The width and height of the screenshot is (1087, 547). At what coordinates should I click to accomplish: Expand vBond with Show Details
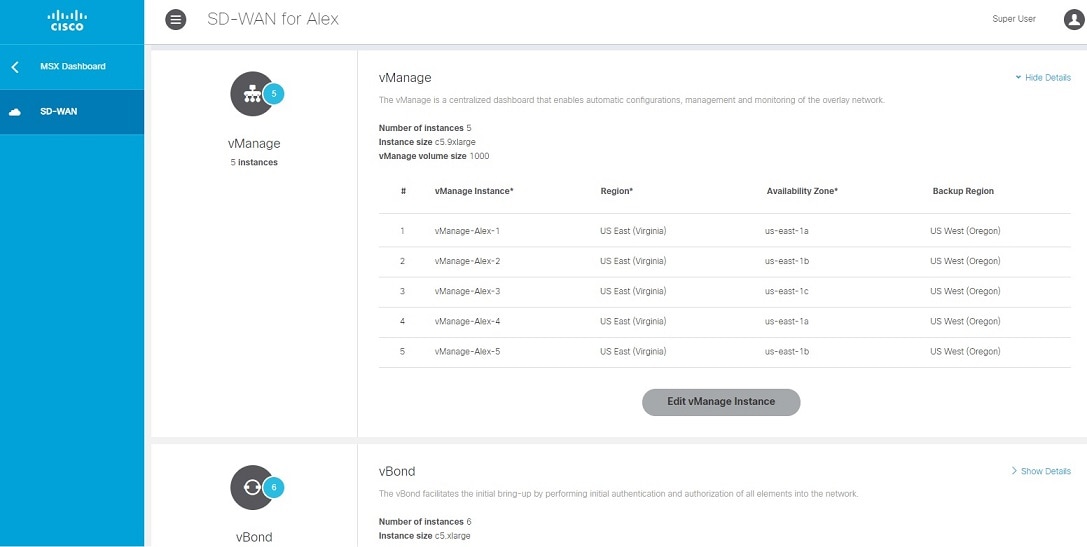pos(1041,471)
